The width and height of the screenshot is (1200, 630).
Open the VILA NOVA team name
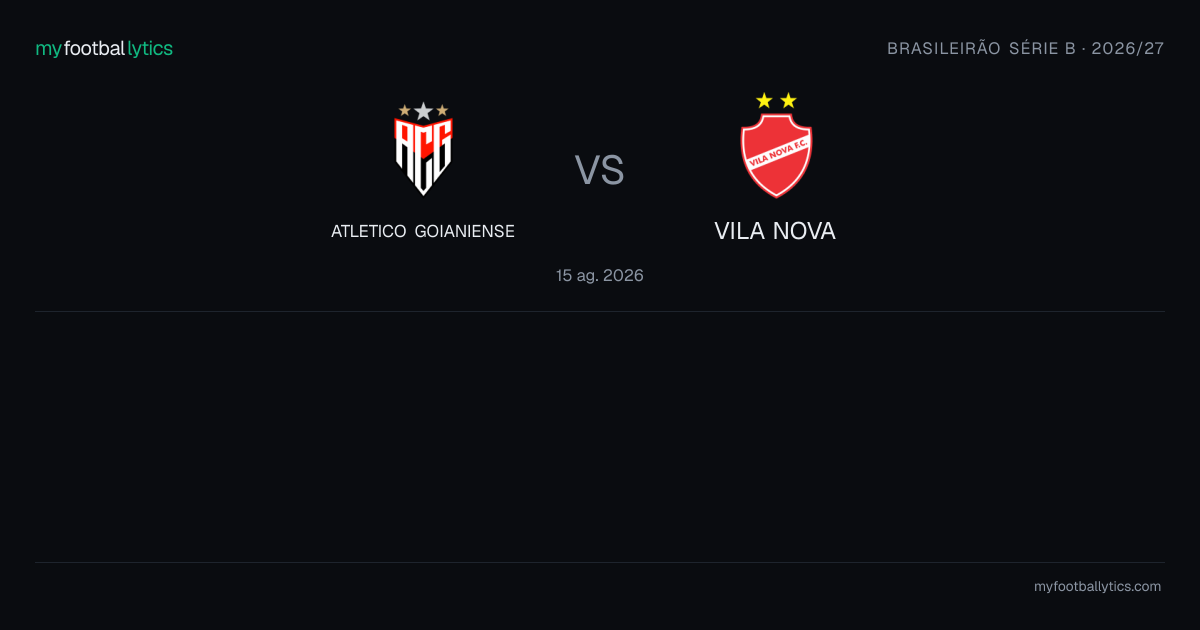775,231
